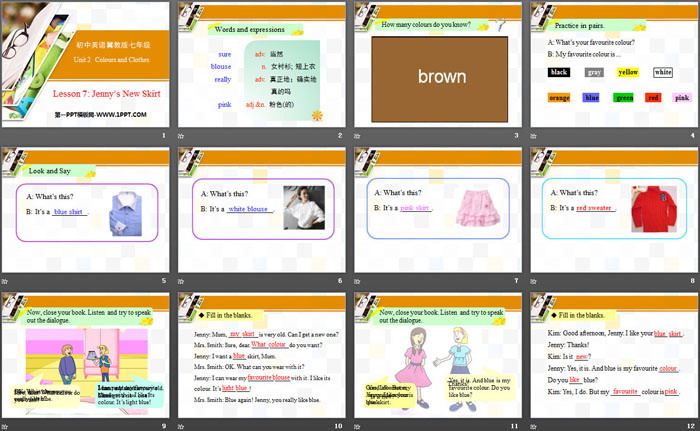Click the black colour label on slide 4

(x=558, y=72)
